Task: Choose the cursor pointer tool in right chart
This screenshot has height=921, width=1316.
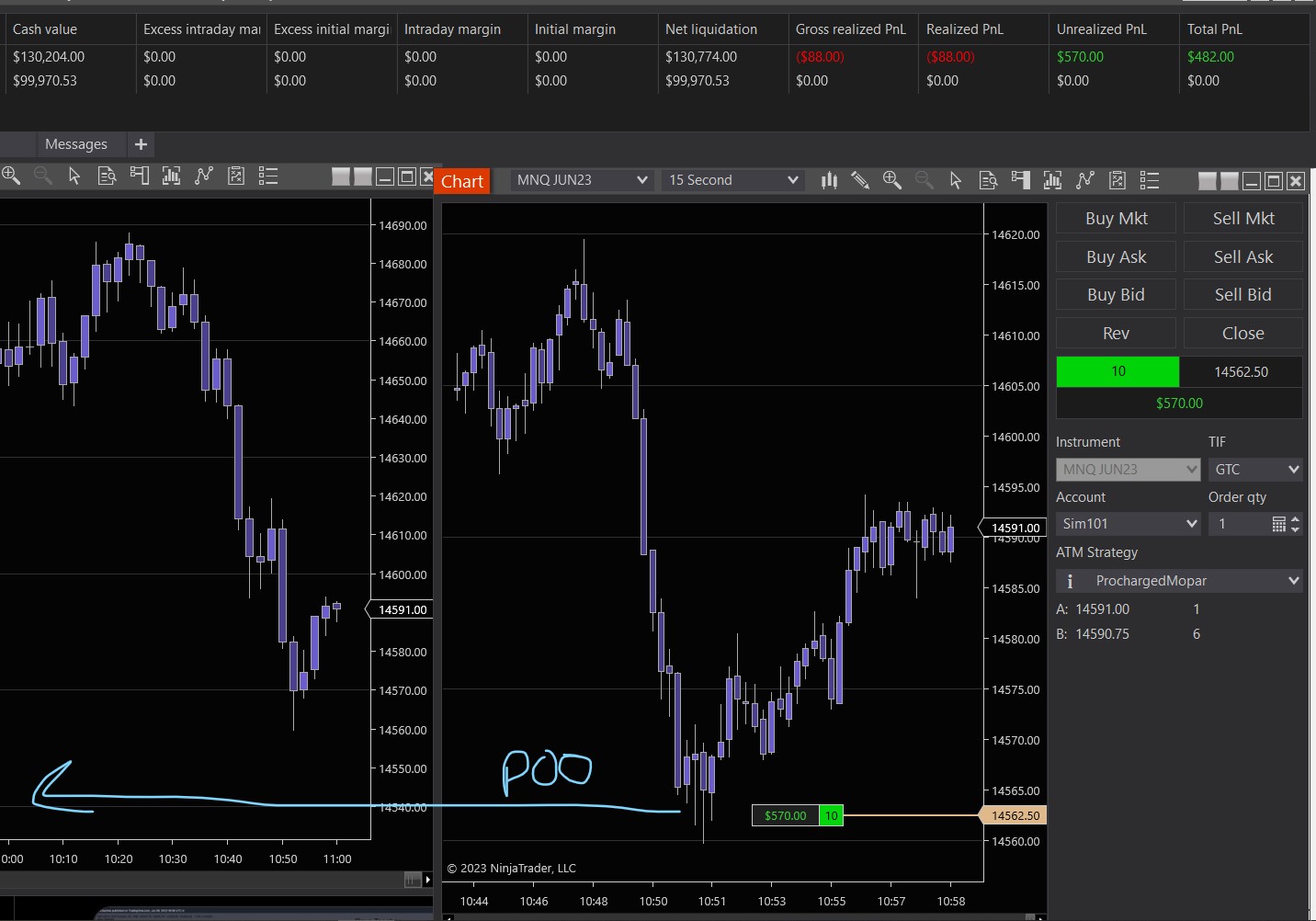Action: 956,180
